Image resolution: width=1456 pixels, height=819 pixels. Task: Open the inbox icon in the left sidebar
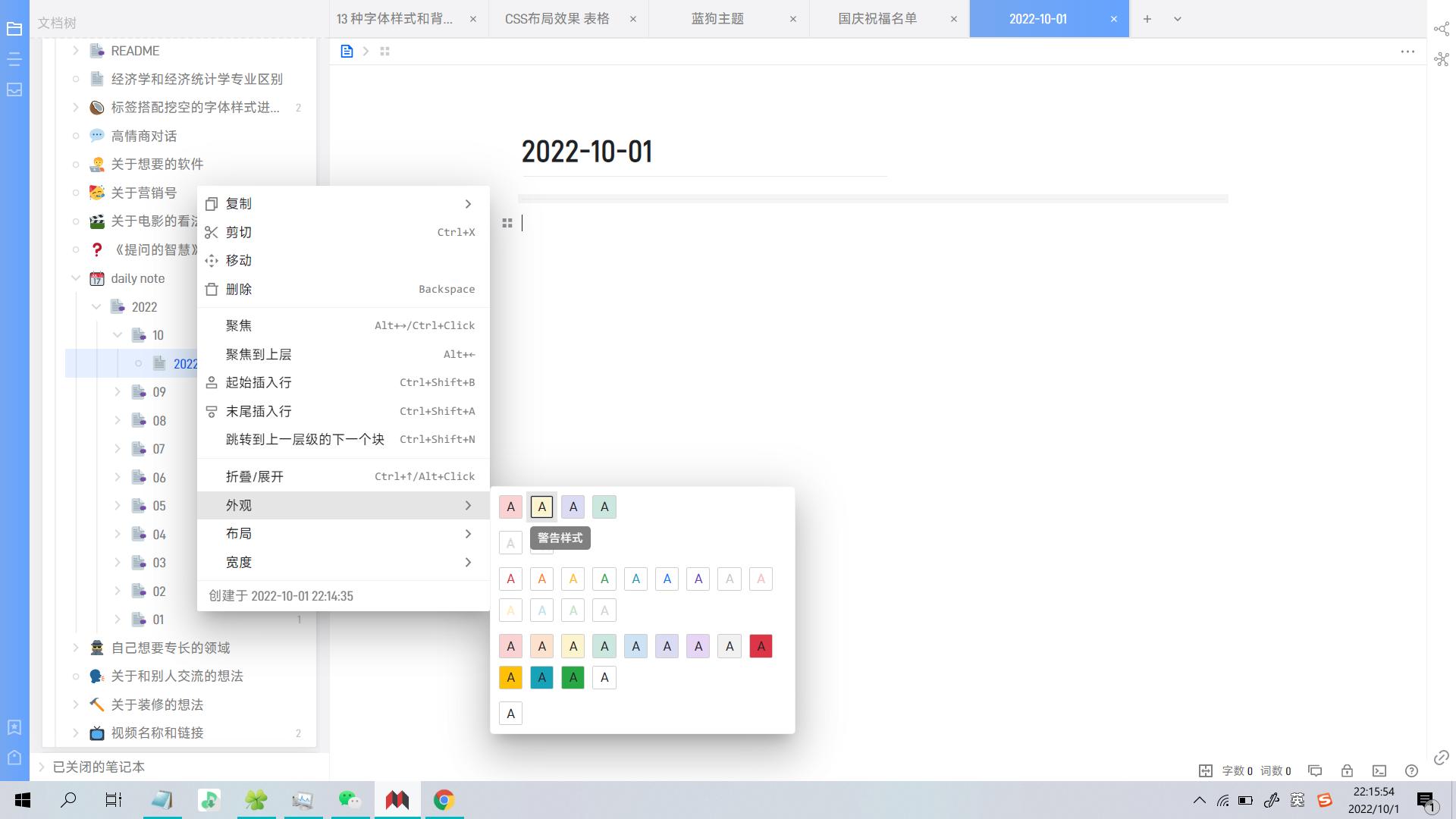[x=14, y=89]
